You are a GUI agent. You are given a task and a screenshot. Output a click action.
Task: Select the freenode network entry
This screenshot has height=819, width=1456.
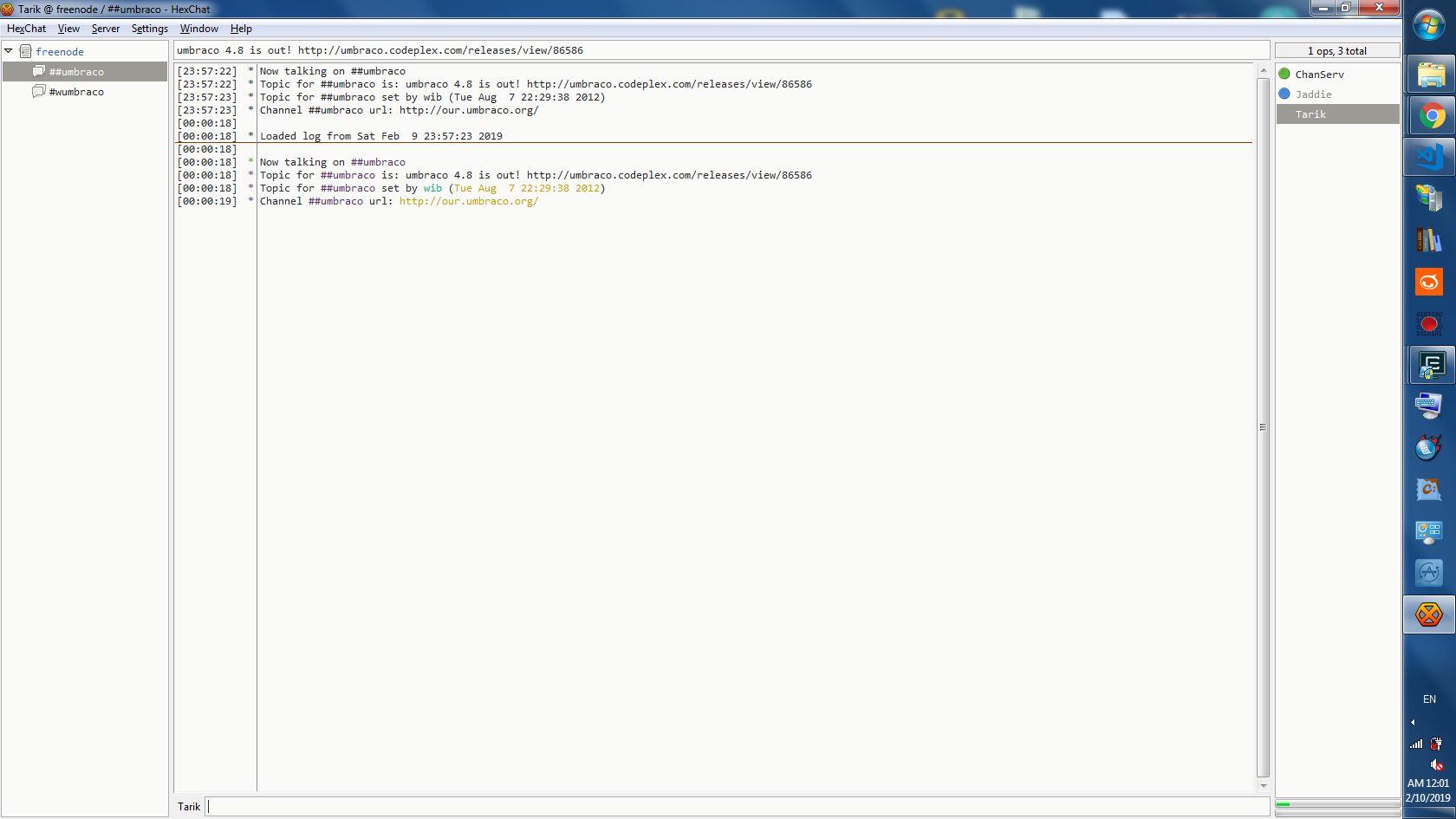(60, 52)
